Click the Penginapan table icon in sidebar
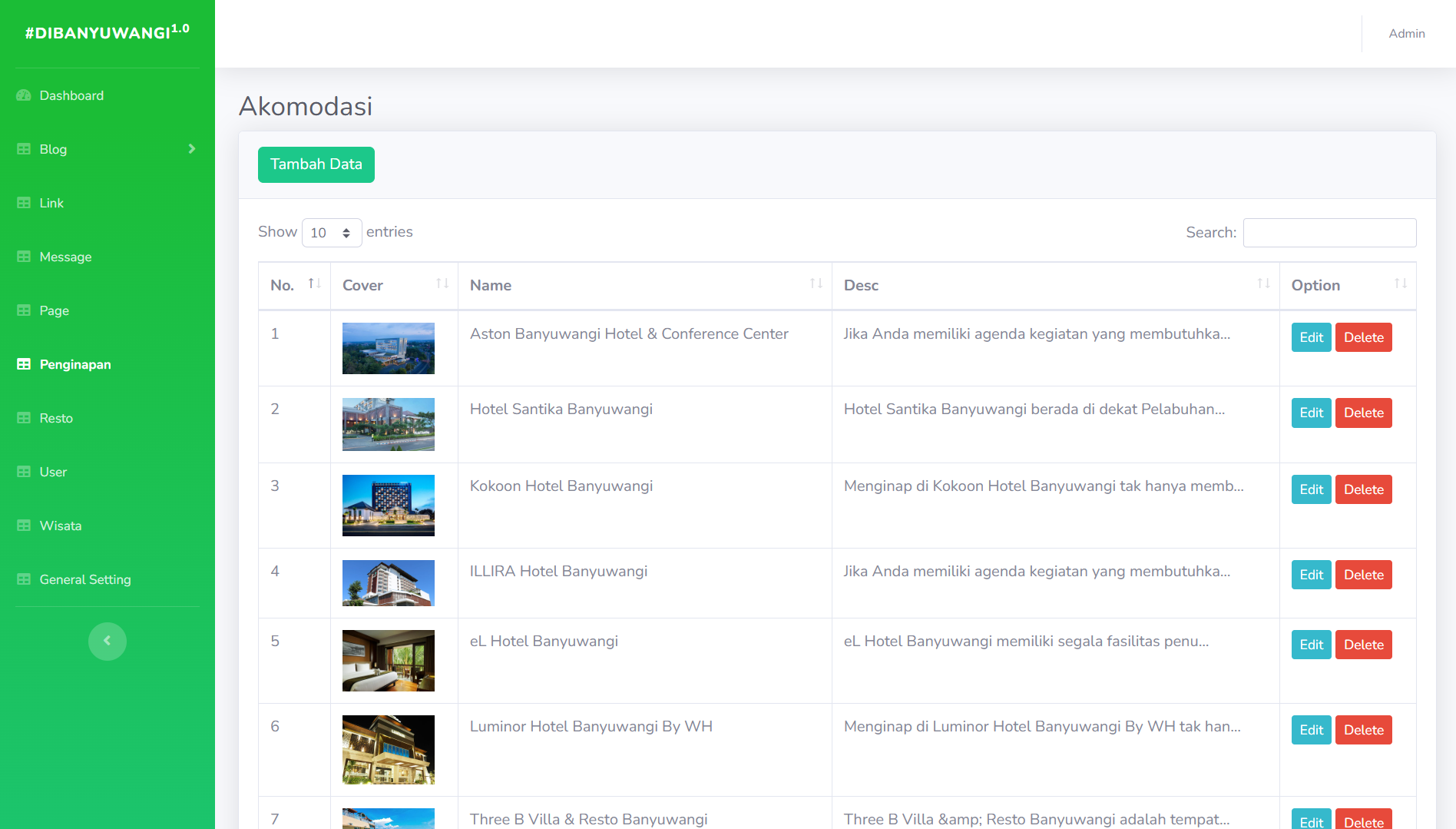1456x829 pixels. coord(24,364)
